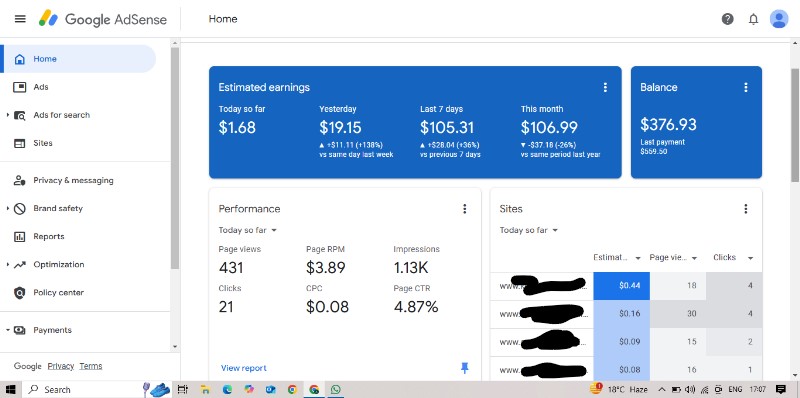Click the View report link

click(x=243, y=368)
